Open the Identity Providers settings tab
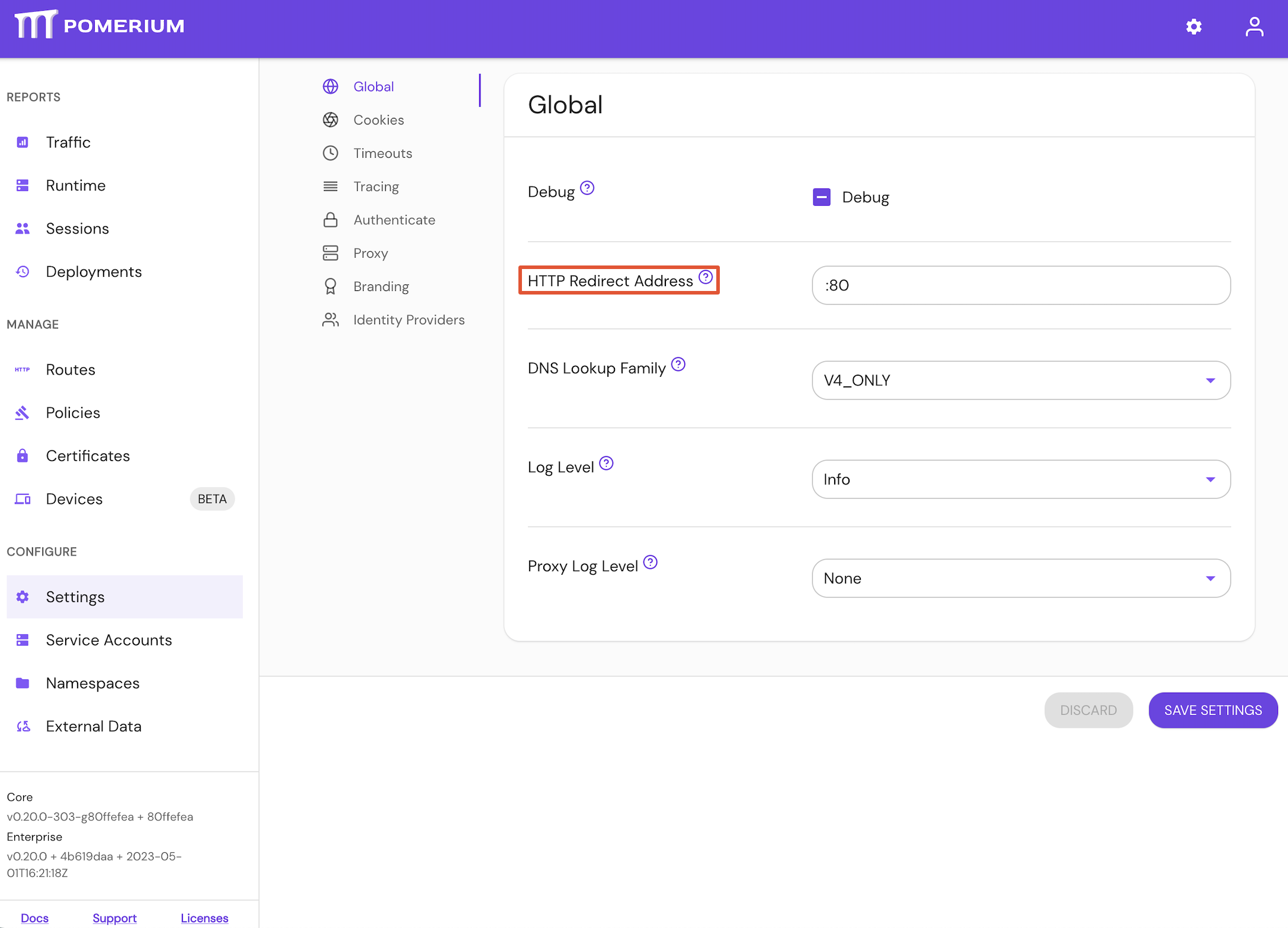The image size is (1288, 928). tap(408, 320)
